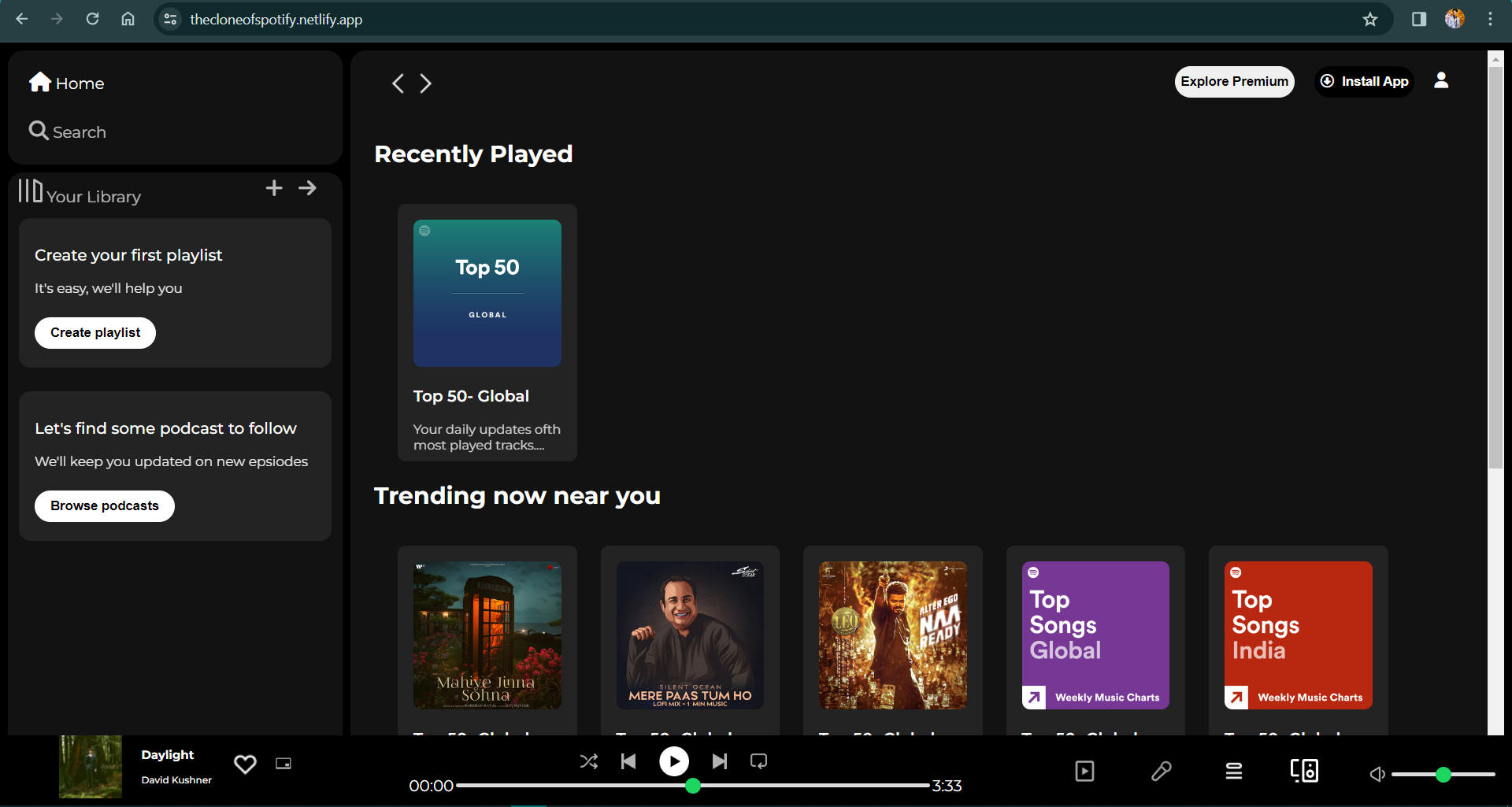Click the Your Library icon

pyautogui.click(x=30, y=191)
